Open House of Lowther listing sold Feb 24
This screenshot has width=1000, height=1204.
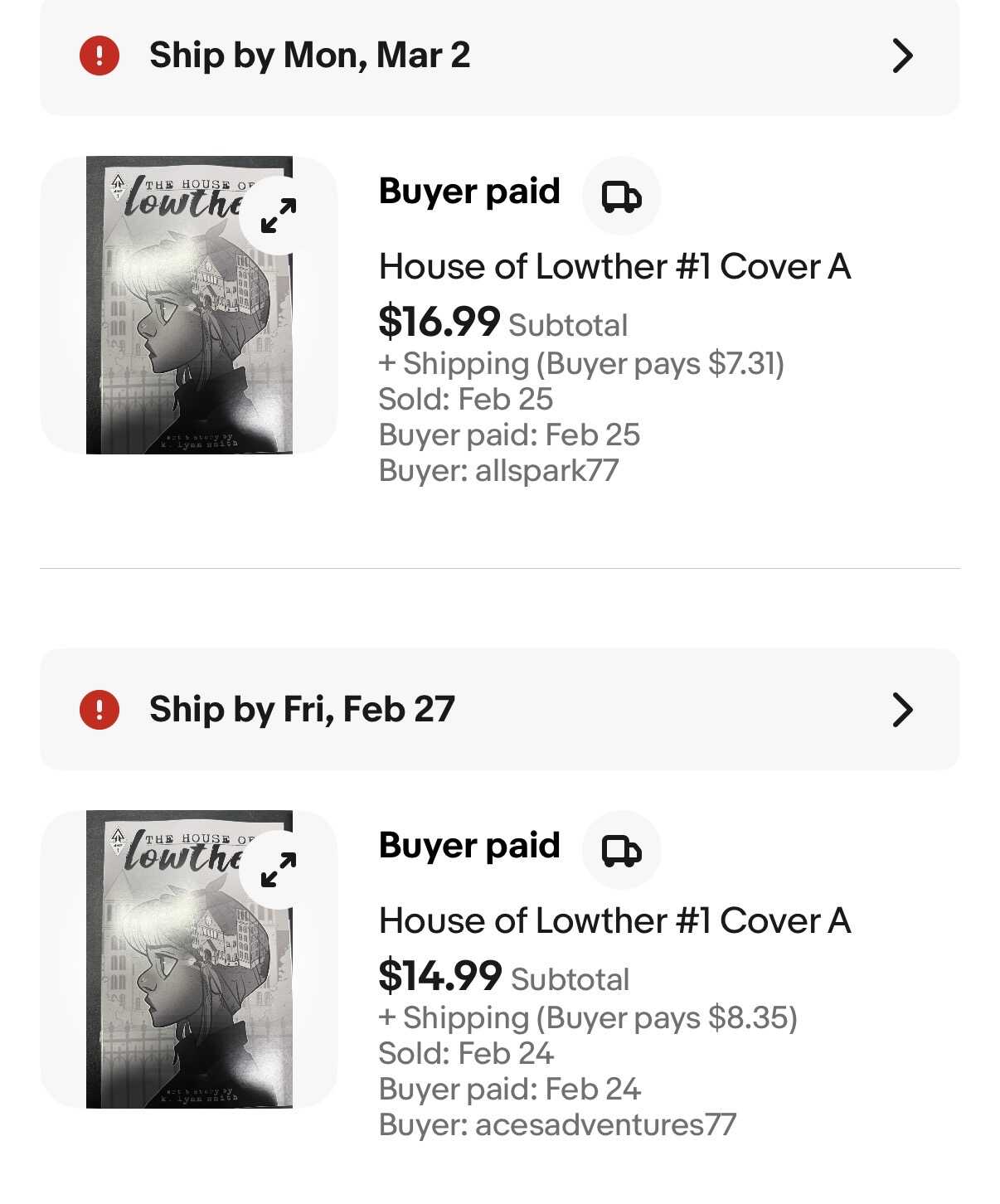tap(614, 921)
